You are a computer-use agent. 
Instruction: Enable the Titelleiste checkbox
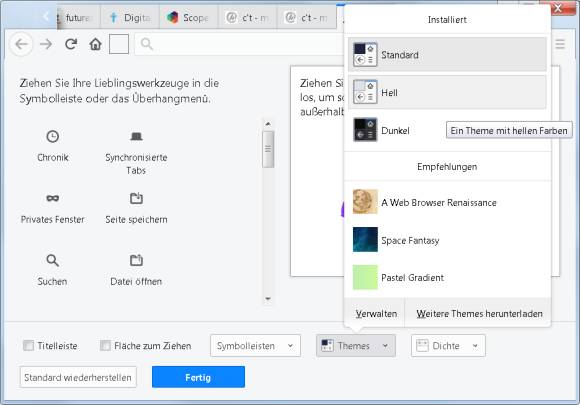(x=28, y=345)
